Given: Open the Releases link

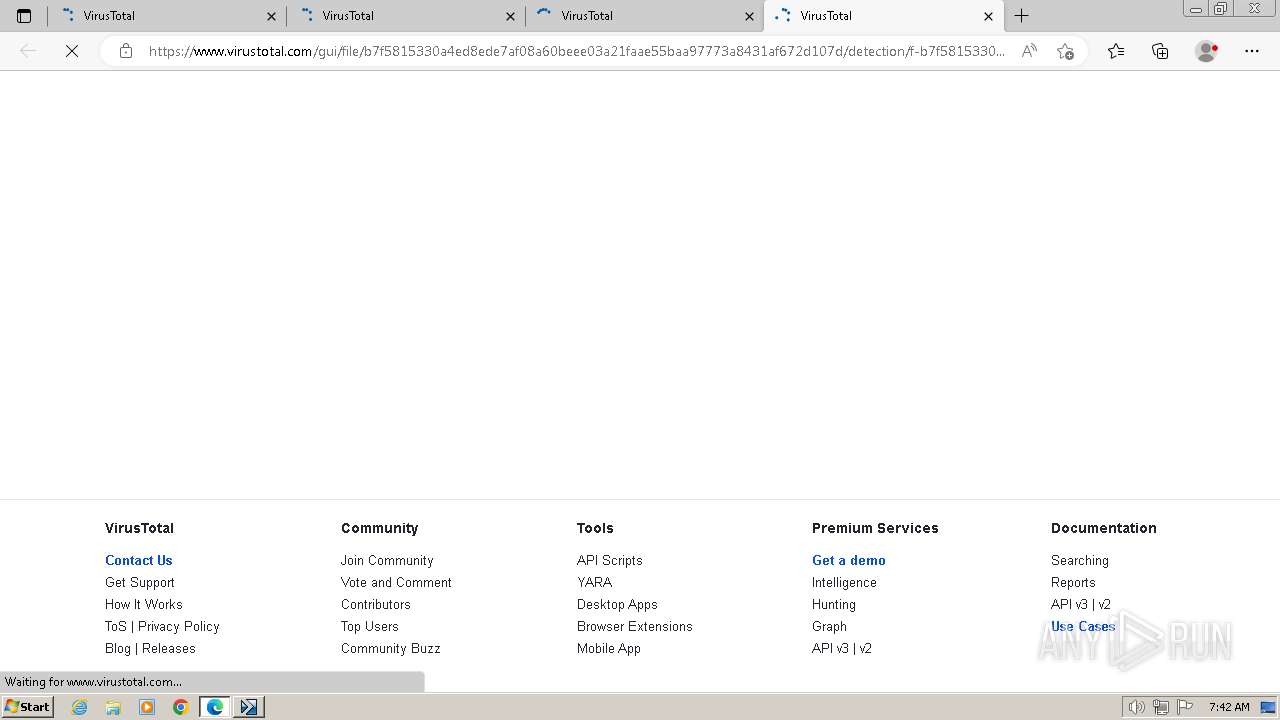Looking at the screenshot, I should [169, 648].
